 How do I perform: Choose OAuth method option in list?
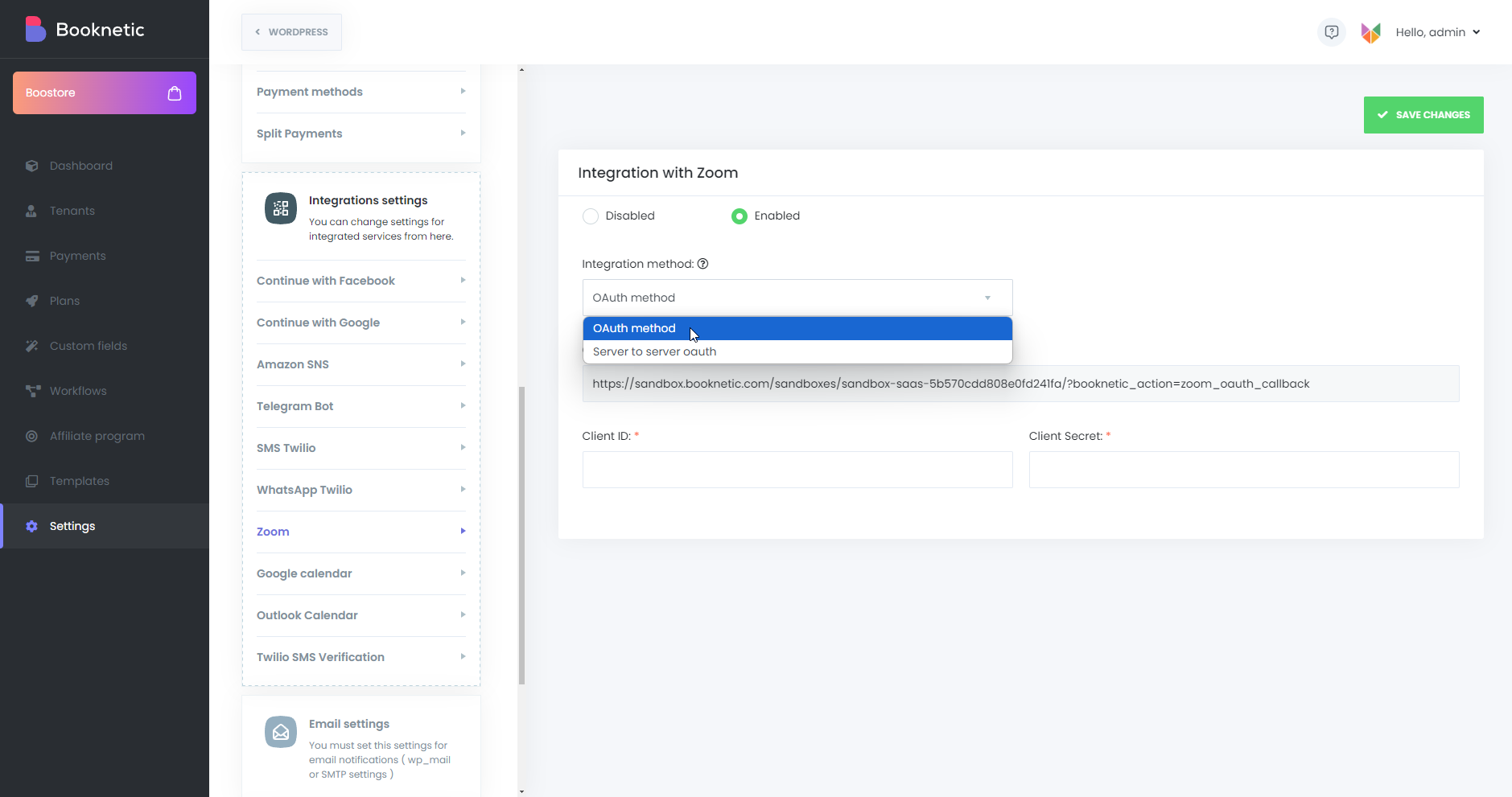[x=797, y=328]
